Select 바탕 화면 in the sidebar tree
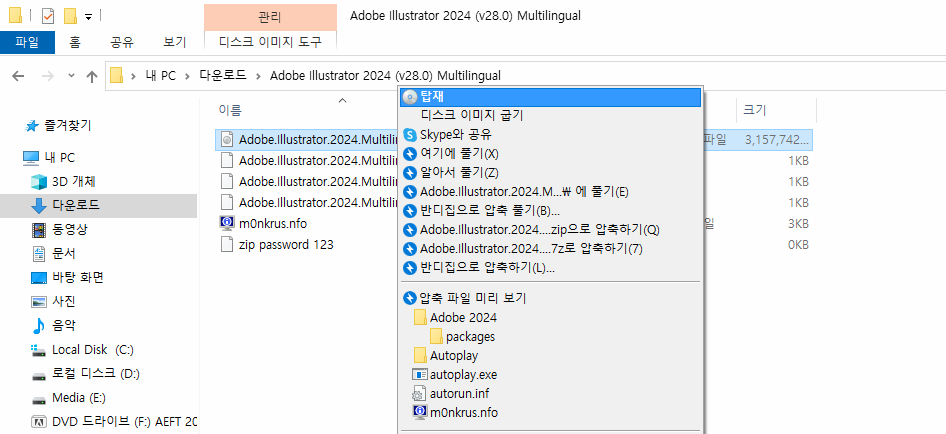This screenshot has height=434, width=946. 78,278
